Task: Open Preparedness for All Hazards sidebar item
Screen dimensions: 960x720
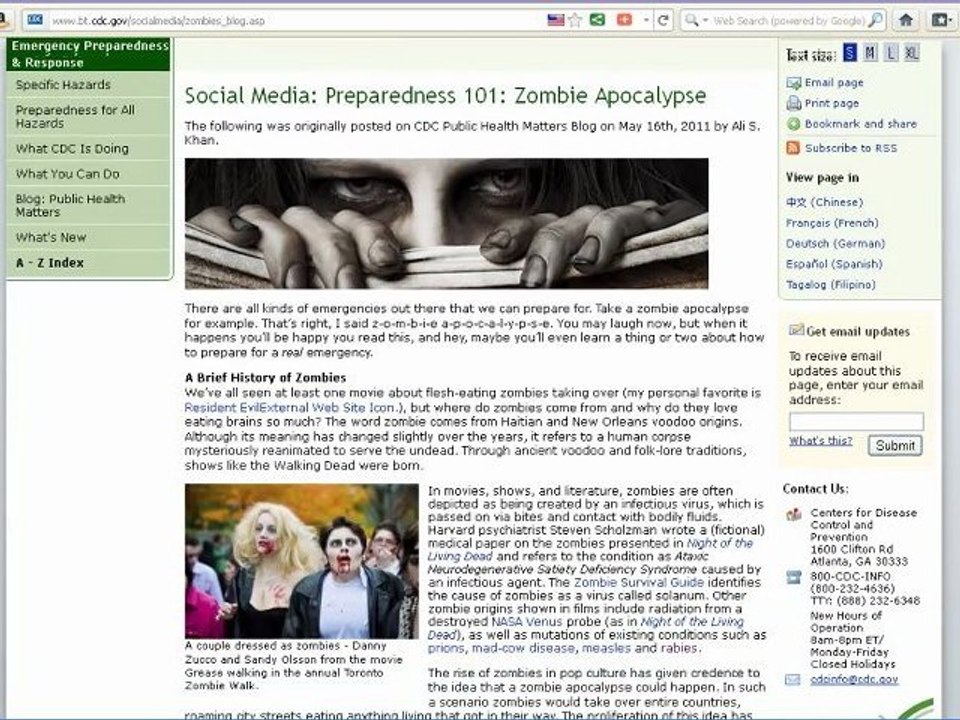Action: (x=89, y=116)
